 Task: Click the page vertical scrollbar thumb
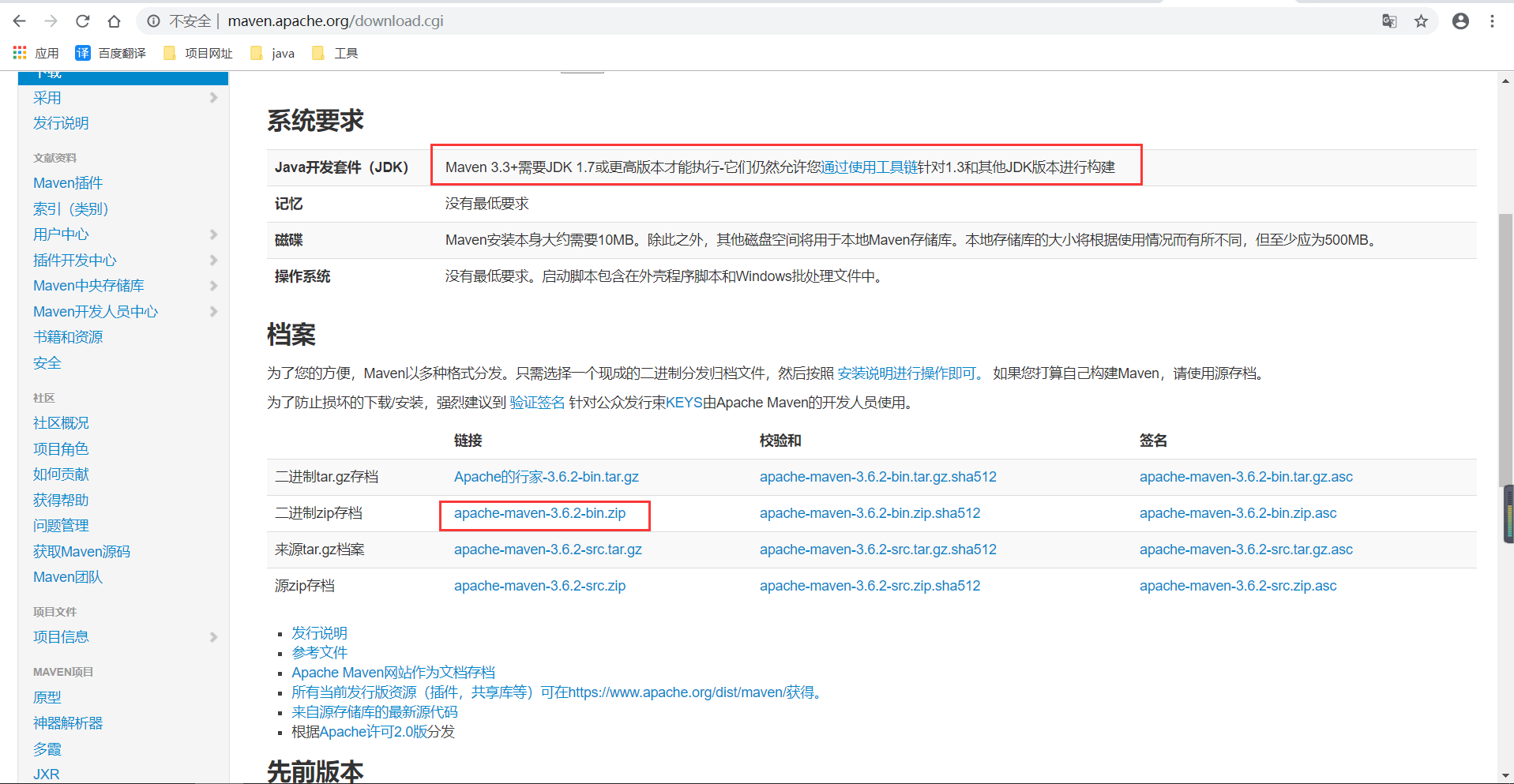click(1505, 350)
